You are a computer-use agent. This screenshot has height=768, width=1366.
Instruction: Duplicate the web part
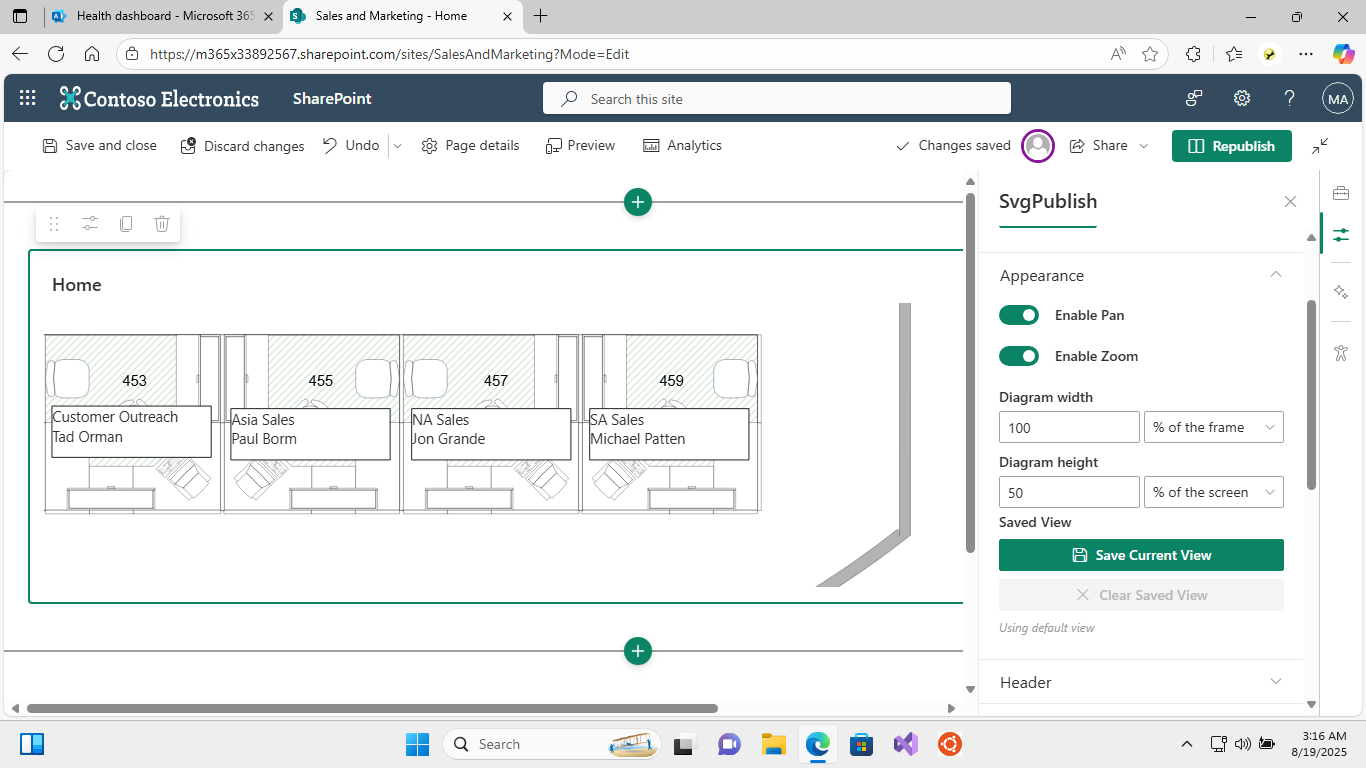pos(126,224)
